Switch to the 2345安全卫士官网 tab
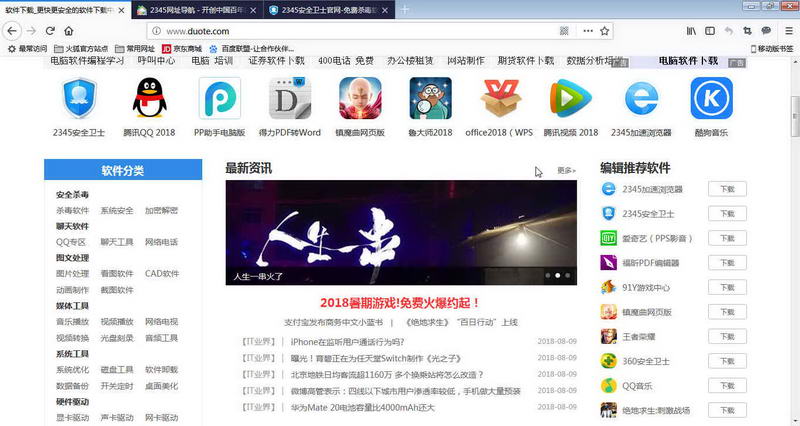Screen dimensions: 800x426 326,9
